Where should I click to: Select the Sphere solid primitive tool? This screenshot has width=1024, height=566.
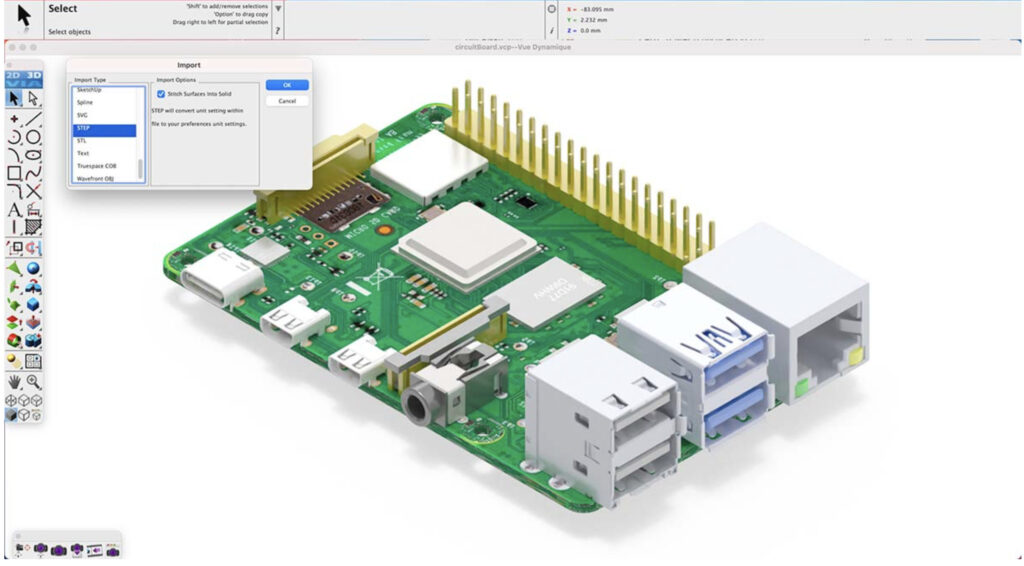(x=33, y=268)
